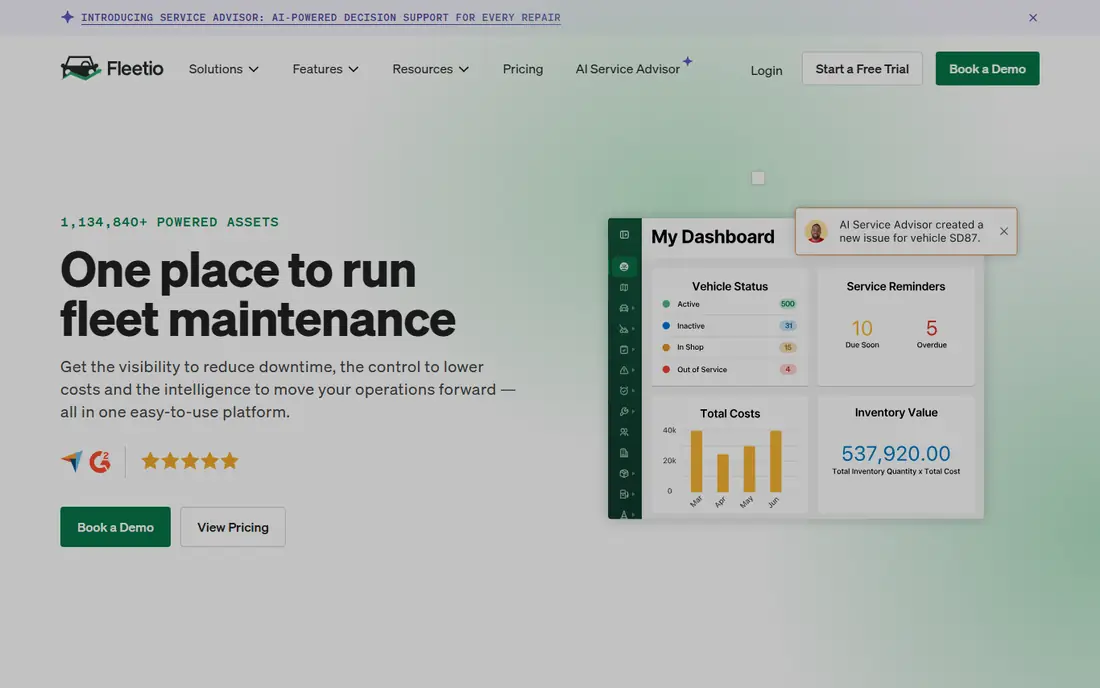
Task: Click the Out of Service badge 4
Action: 788,369
